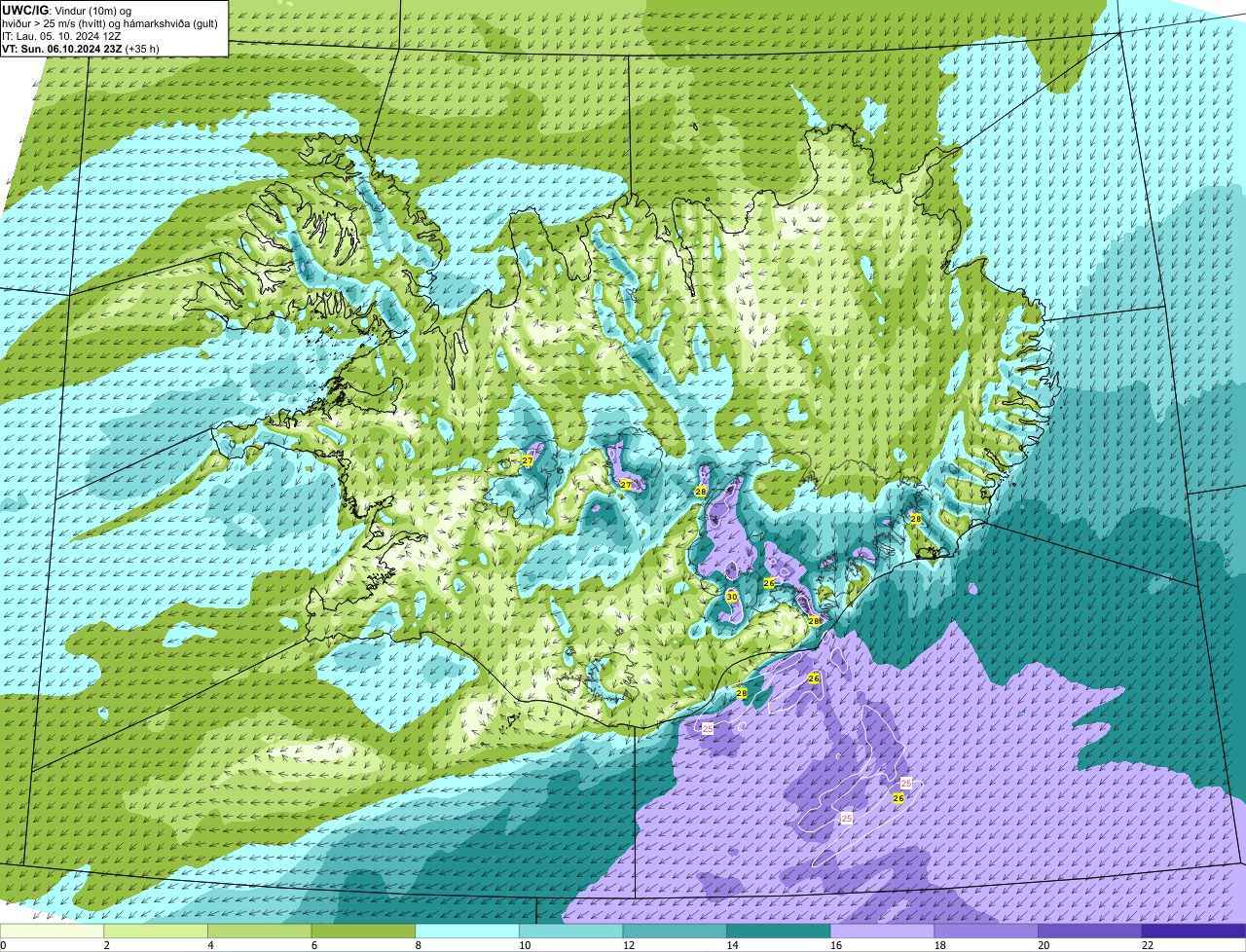Viewport: 1246px width, 952px height.
Task: Click the scale value "16"
Action: (x=836, y=945)
